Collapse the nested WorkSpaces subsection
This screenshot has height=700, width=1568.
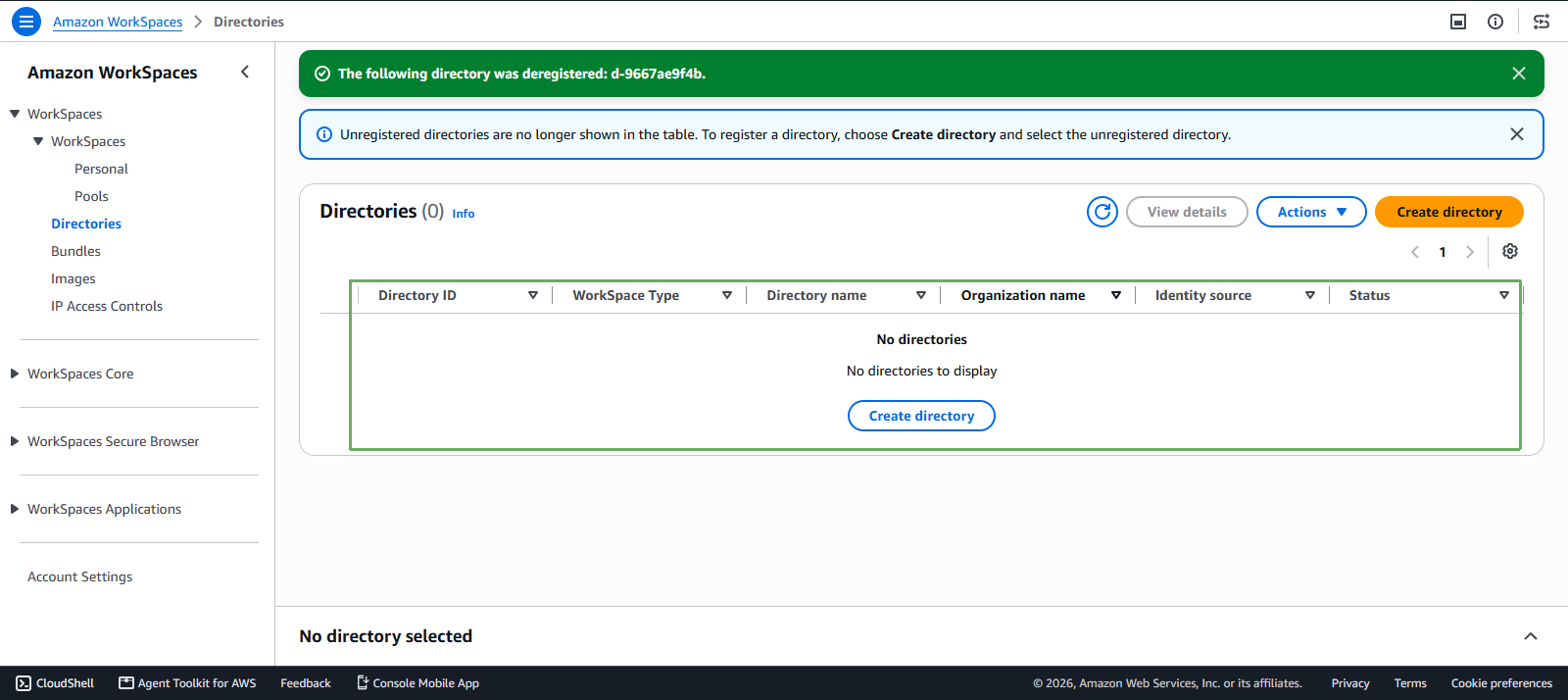[x=38, y=141]
